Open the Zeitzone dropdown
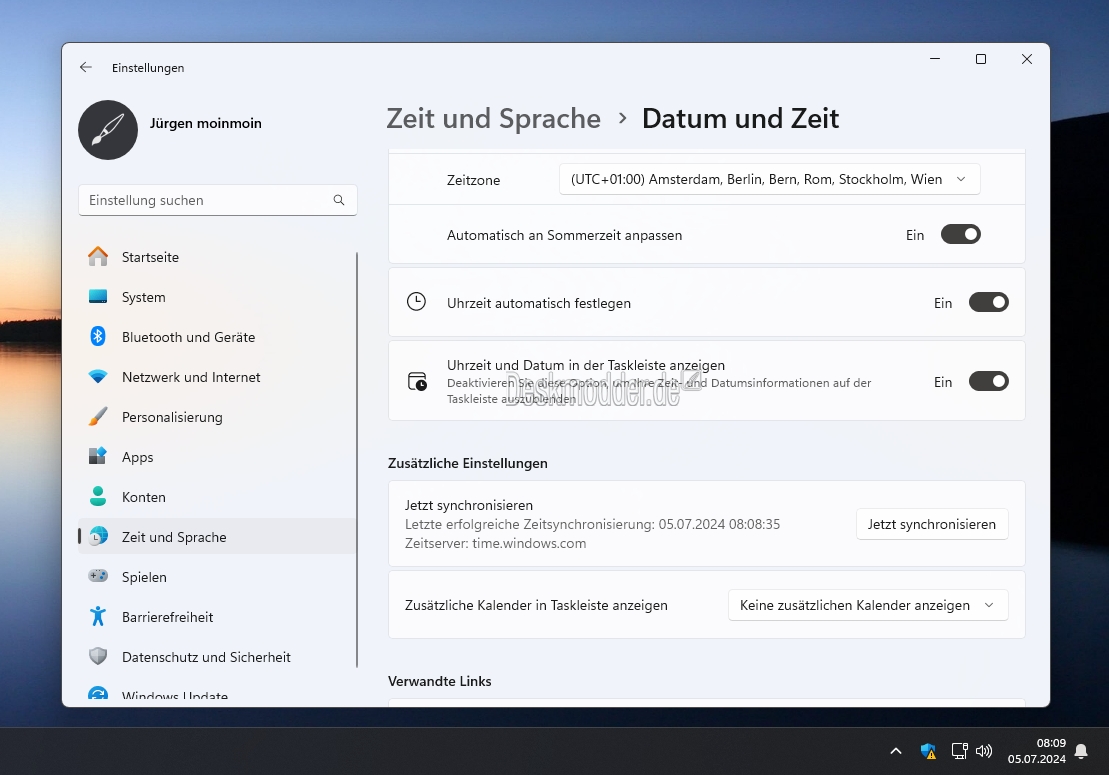The height and width of the screenshot is (775, 1109). [770, 179]
